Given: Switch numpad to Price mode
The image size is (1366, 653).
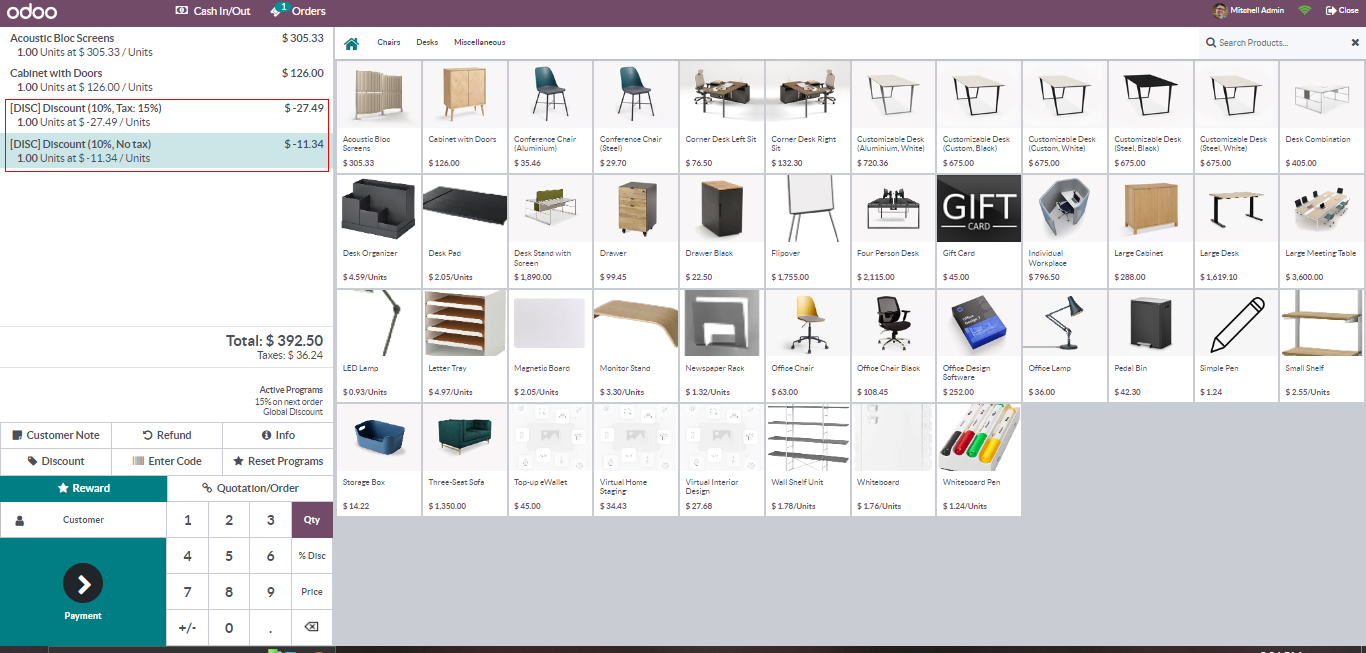Looking at the screenshot, I should pyautogui.click(x=312, y=592).
